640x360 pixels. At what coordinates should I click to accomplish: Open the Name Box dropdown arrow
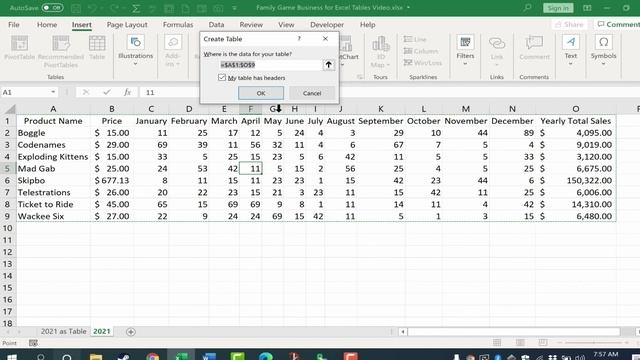coord(53,92)
